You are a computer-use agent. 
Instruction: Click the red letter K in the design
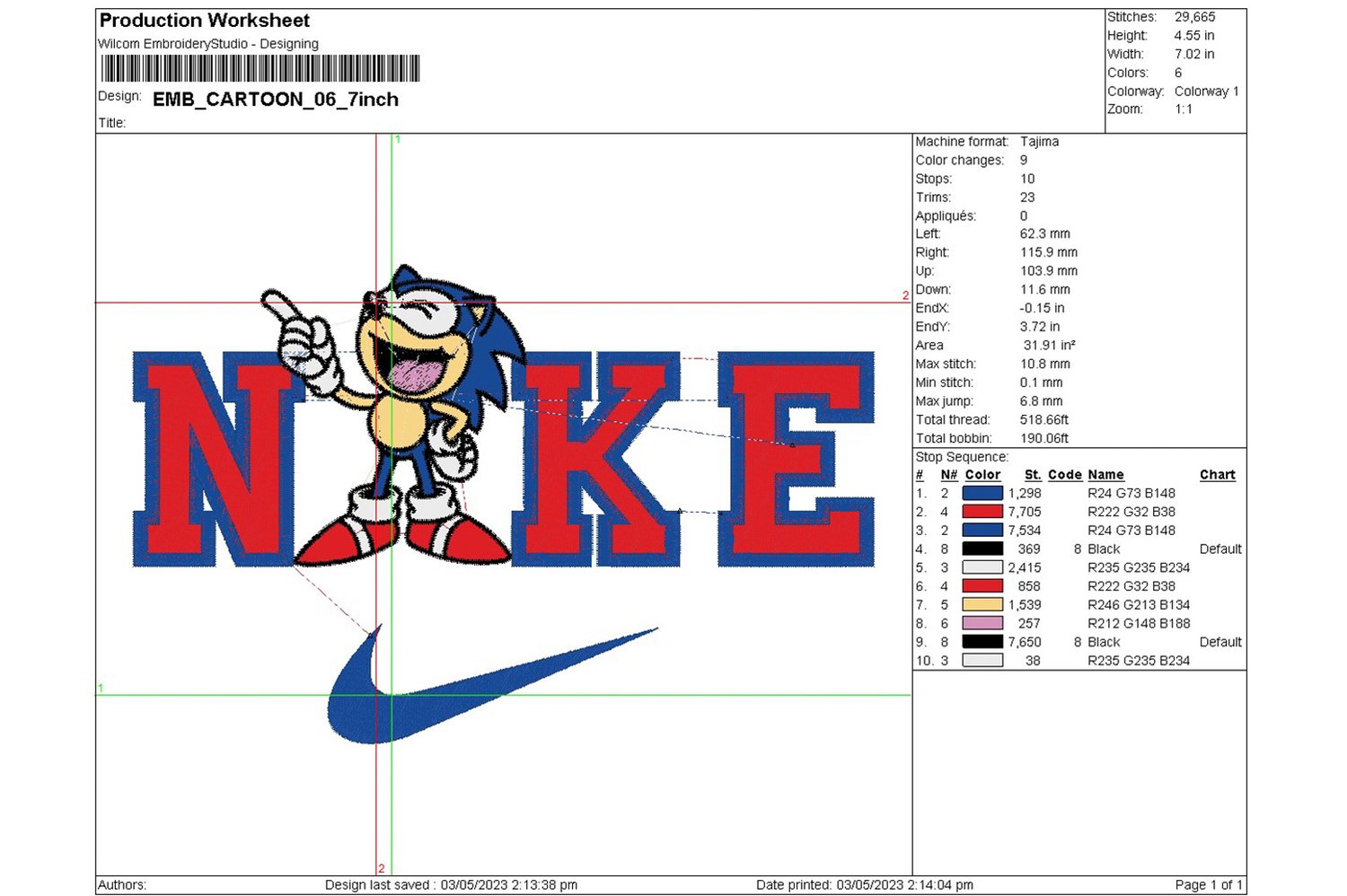coord(597,460)
